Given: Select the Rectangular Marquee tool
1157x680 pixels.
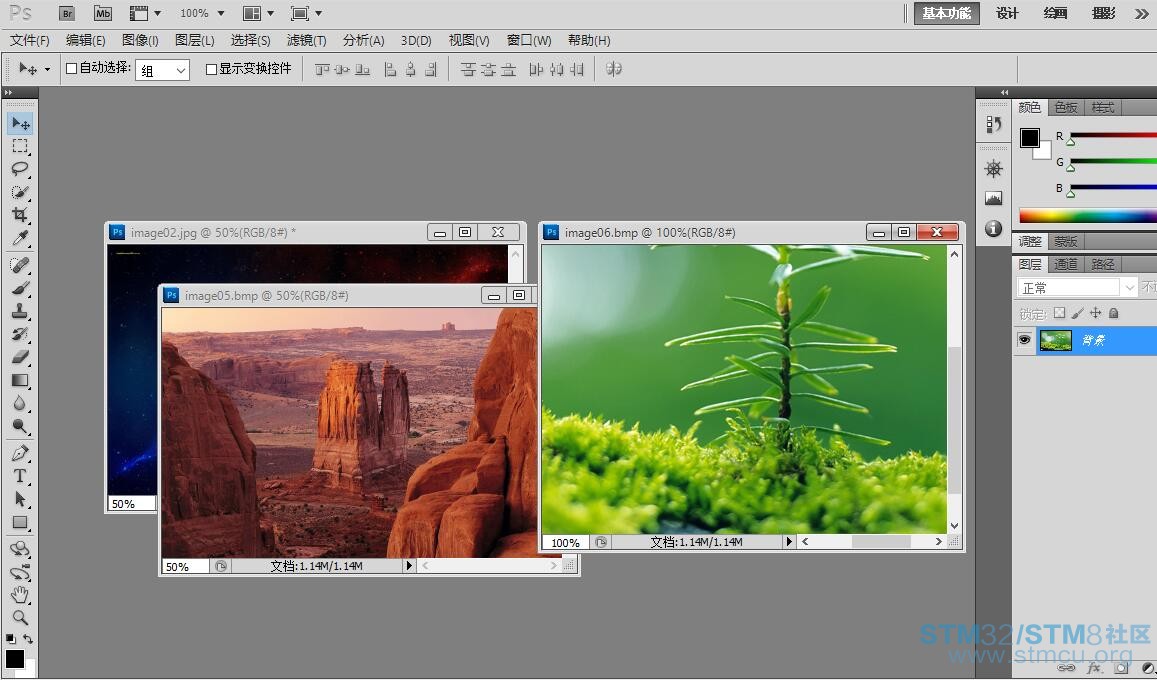Looking at the screenshot, I should (20, 146).
